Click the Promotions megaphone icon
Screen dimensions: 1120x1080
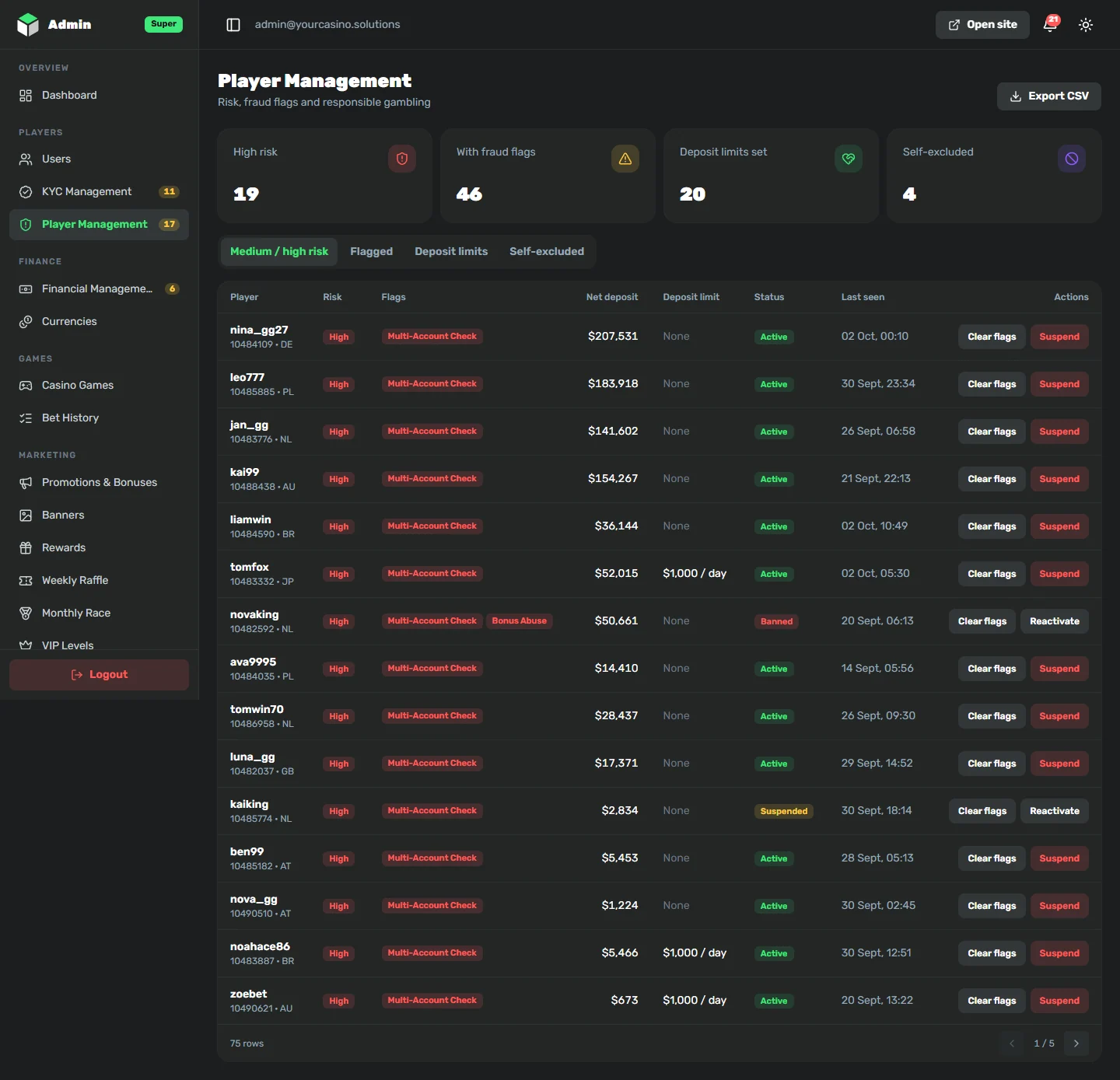pyautogui.click(x=26, y=483)
